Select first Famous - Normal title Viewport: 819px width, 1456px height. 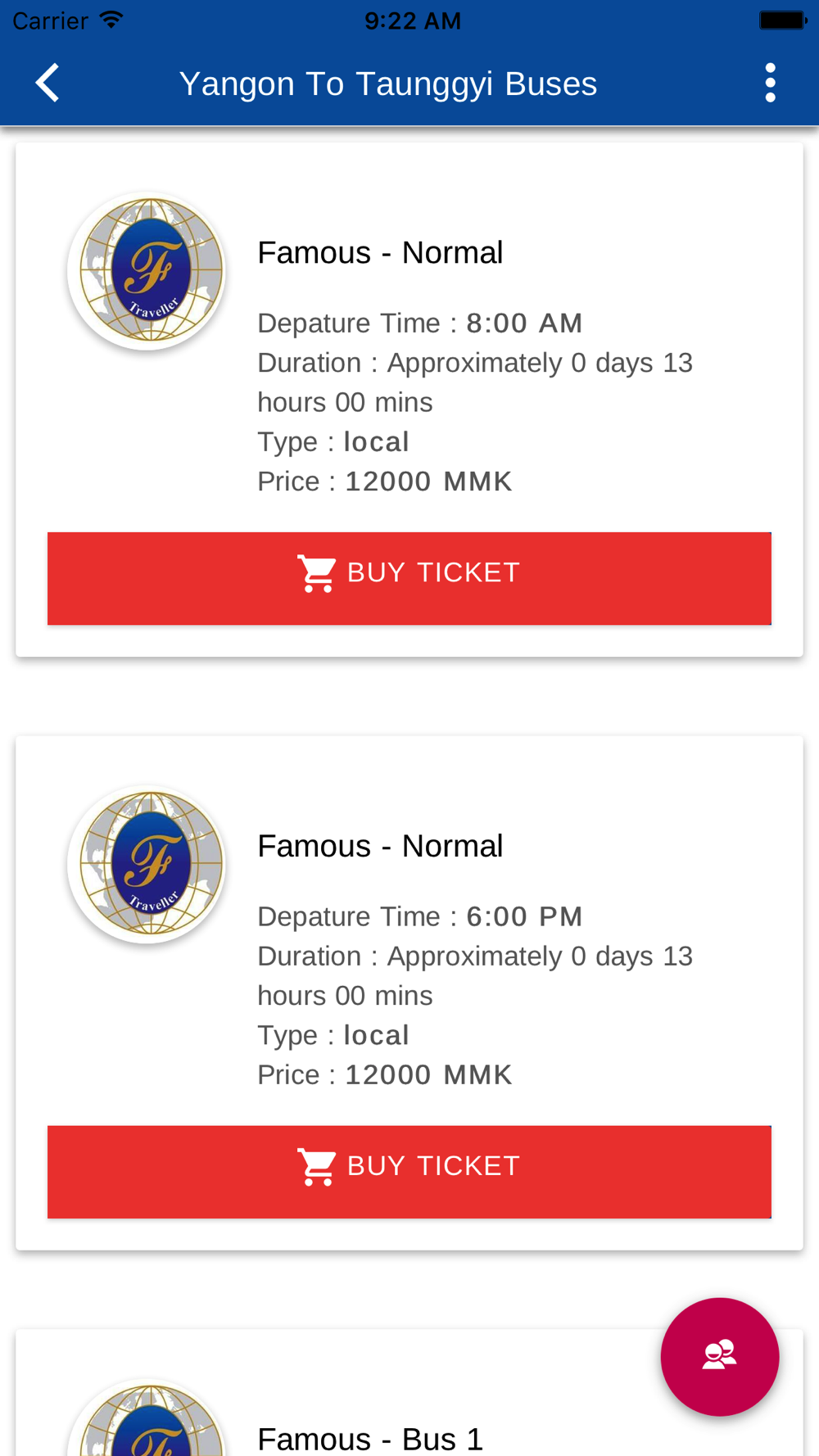click(x=380, y=252)
